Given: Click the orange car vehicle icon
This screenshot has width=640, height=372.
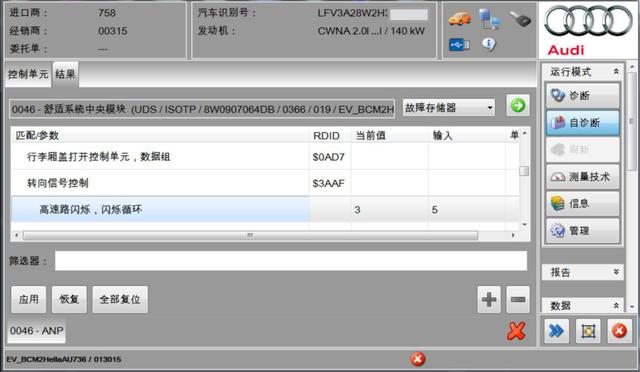Looking at the screenshot, I should click(460, 18).
